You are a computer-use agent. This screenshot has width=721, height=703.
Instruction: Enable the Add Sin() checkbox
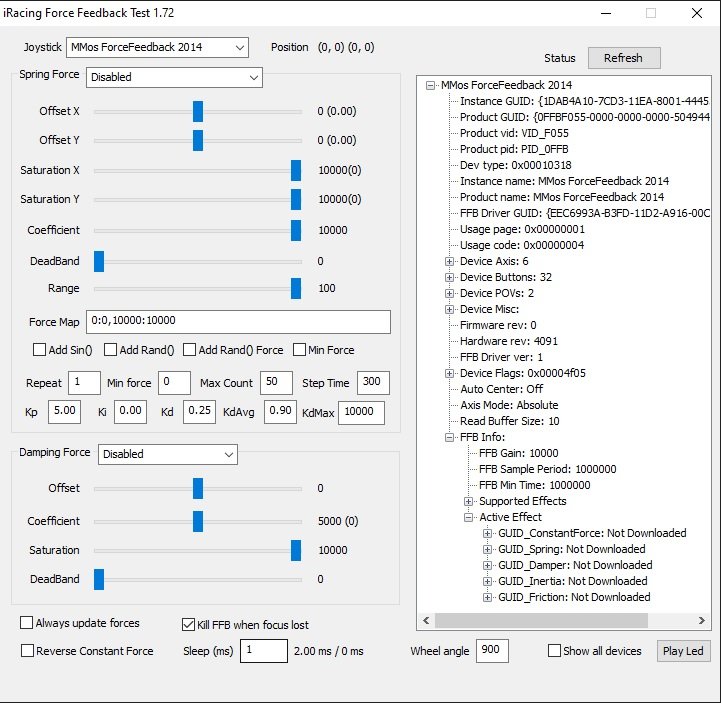pos(40,350)
